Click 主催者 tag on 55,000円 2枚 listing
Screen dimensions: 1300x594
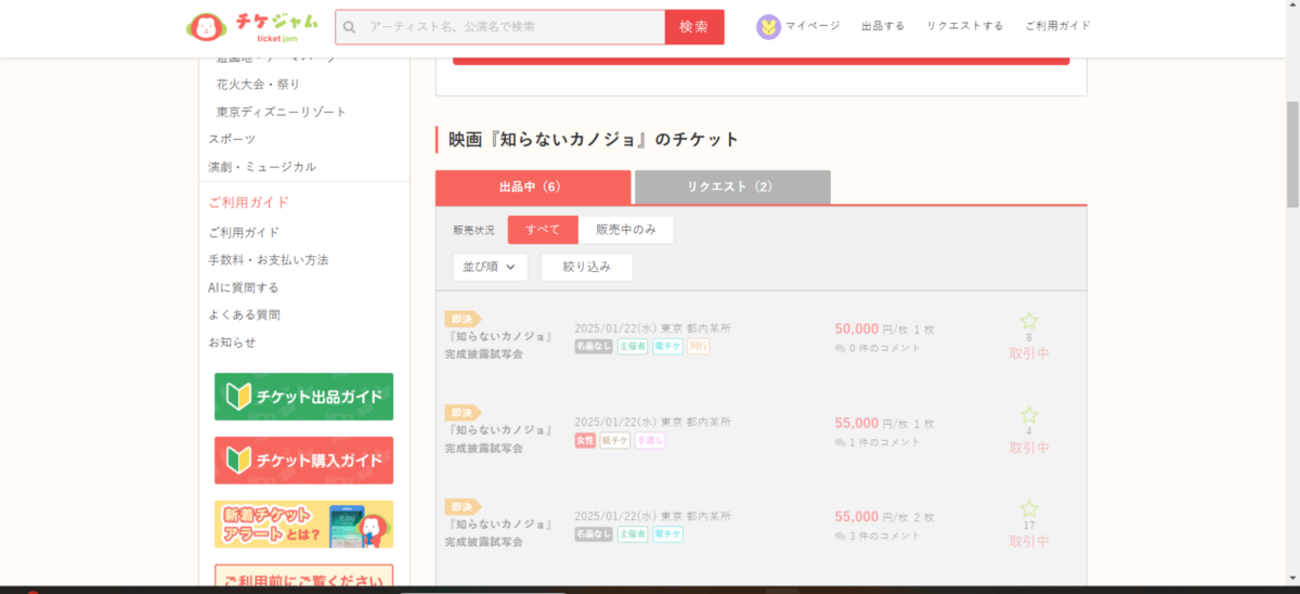(x=632, y=534)
